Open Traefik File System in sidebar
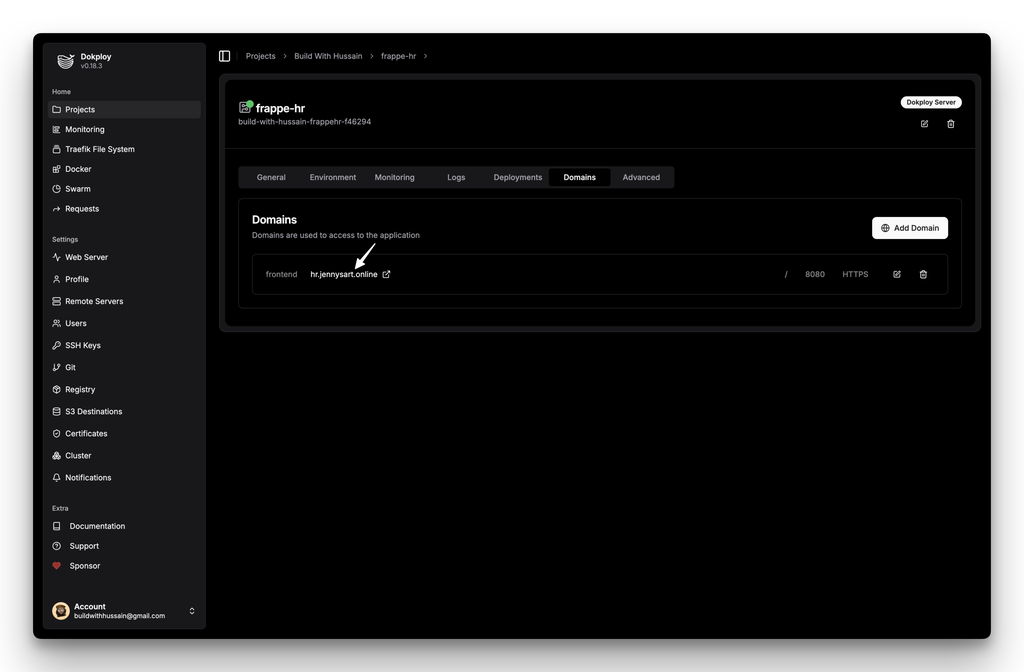Image resolution: width=1024 pixels, height=672 pixels. click(99, 149)
